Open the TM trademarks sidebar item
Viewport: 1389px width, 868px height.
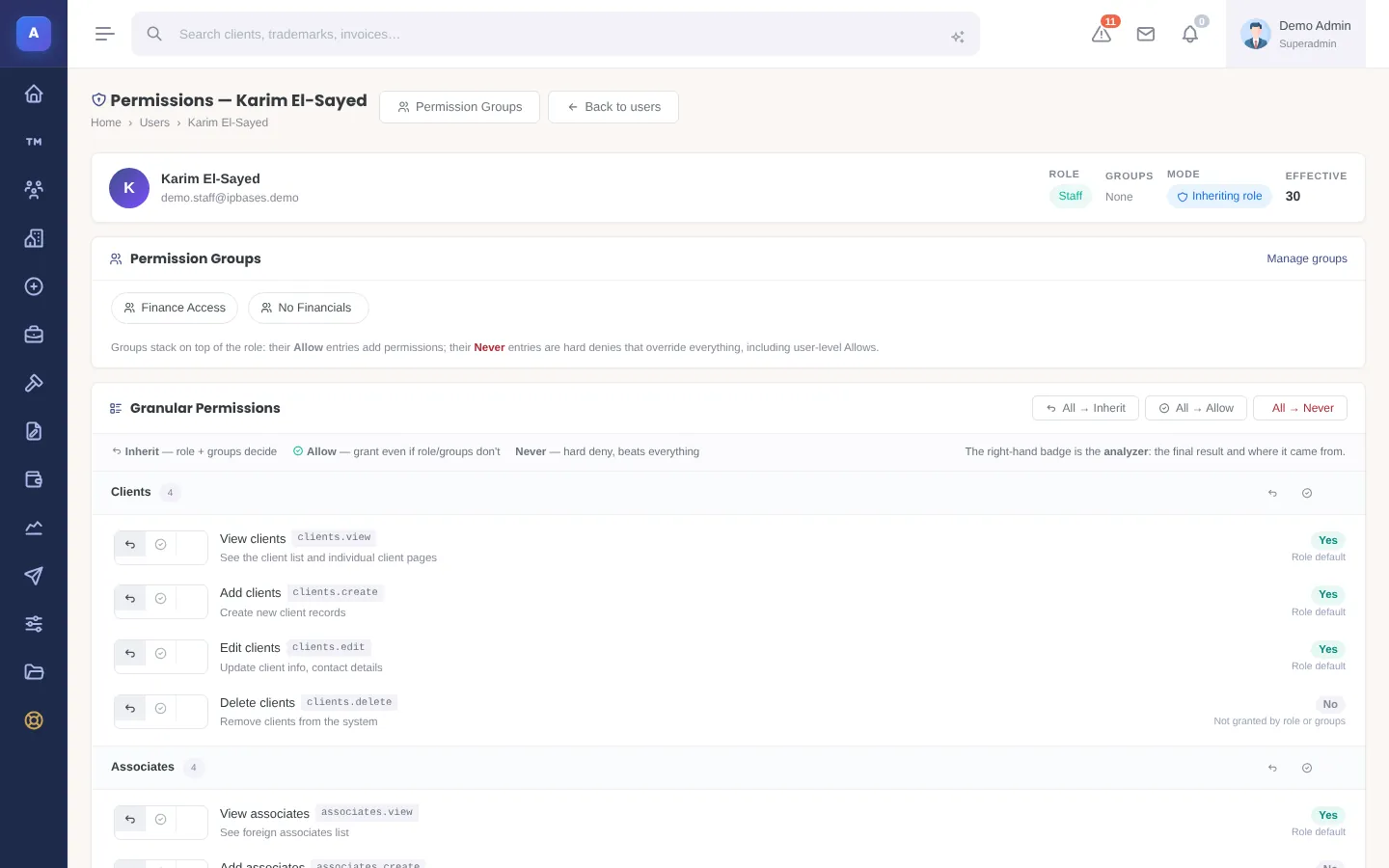click(34, 142)
